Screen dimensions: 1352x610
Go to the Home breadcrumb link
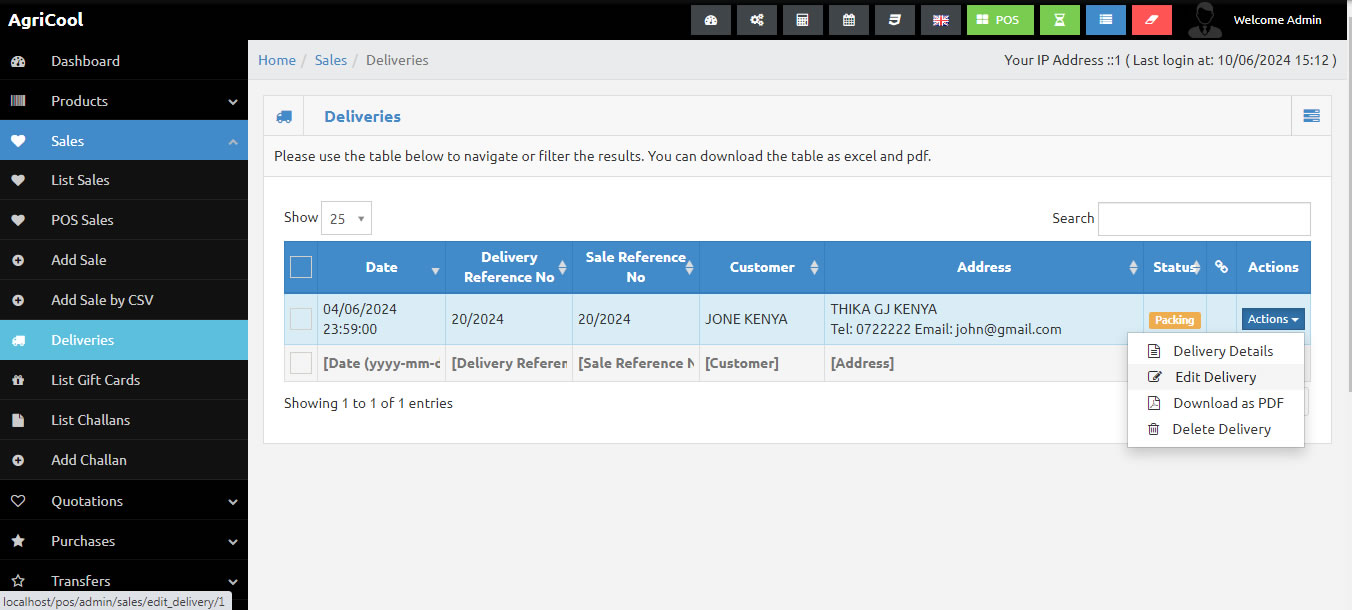(x=277, y=60)
